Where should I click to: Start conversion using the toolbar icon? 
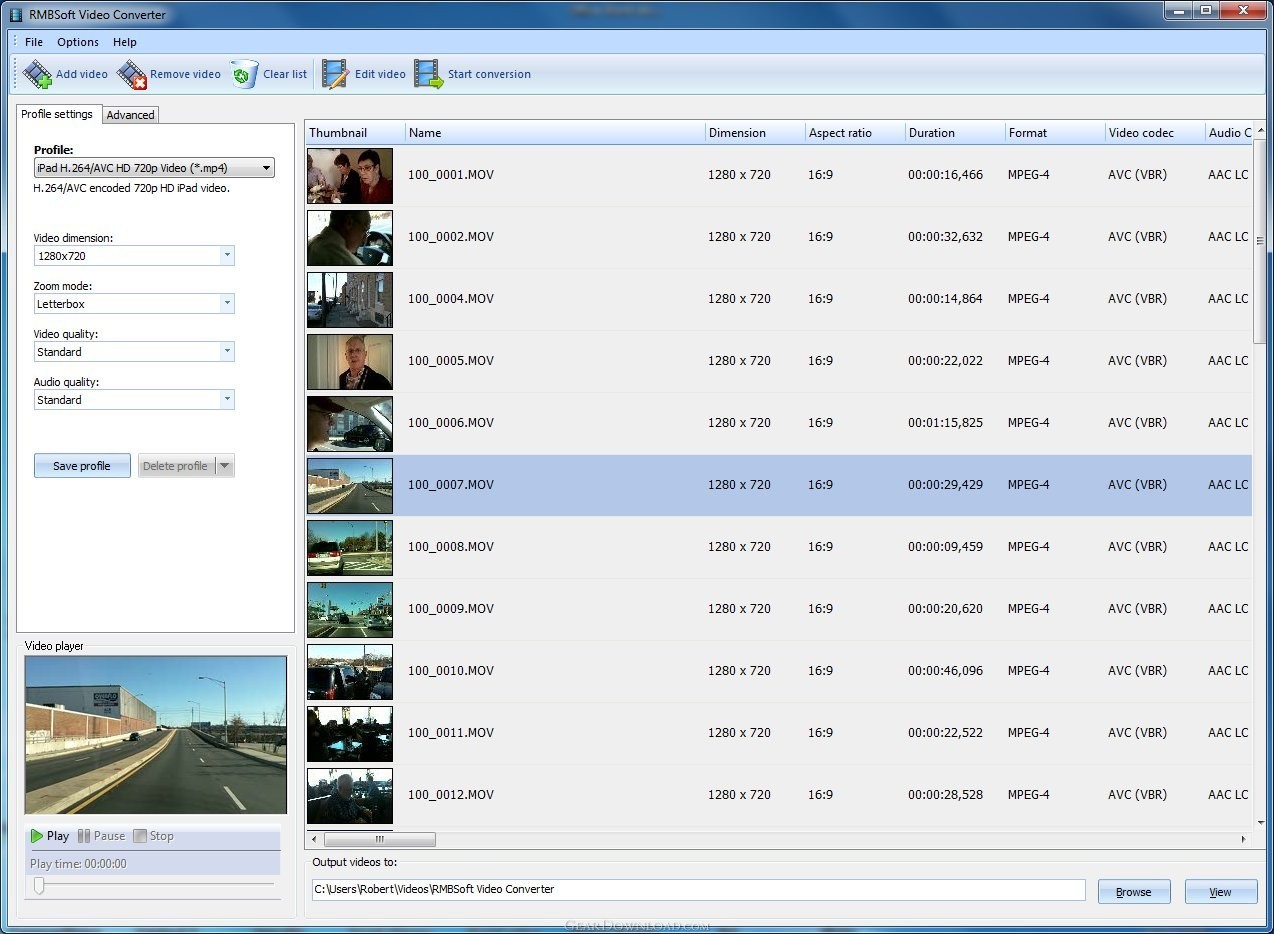tap(429, 74)
